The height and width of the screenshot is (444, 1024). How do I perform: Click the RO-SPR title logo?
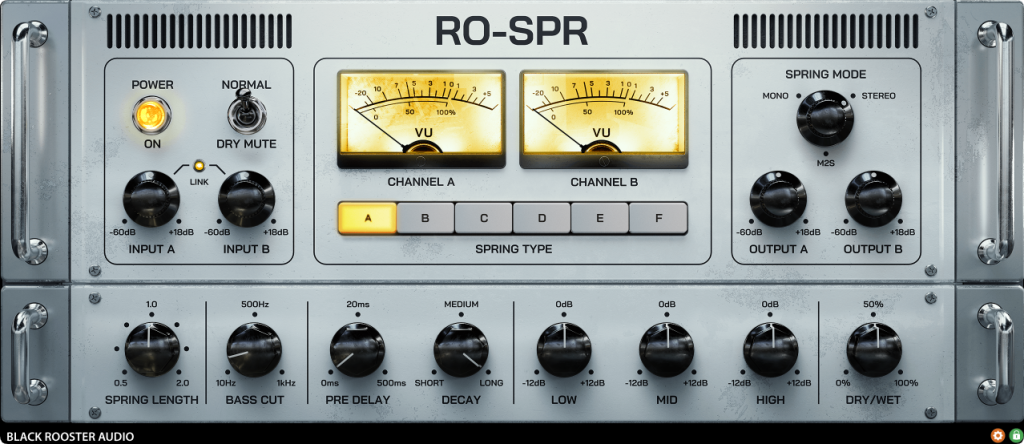512,31
